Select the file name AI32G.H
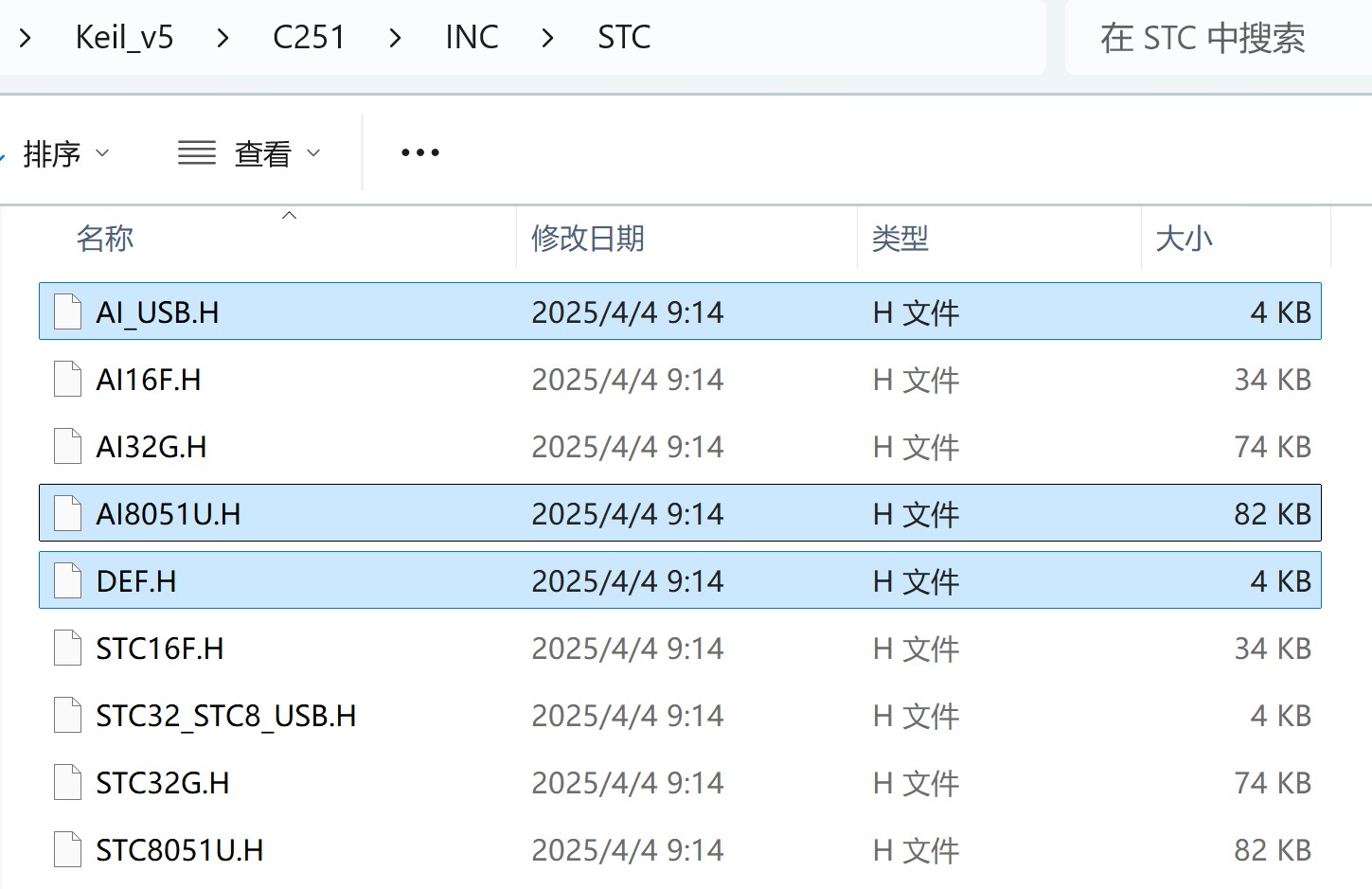 tap(151, 447)
